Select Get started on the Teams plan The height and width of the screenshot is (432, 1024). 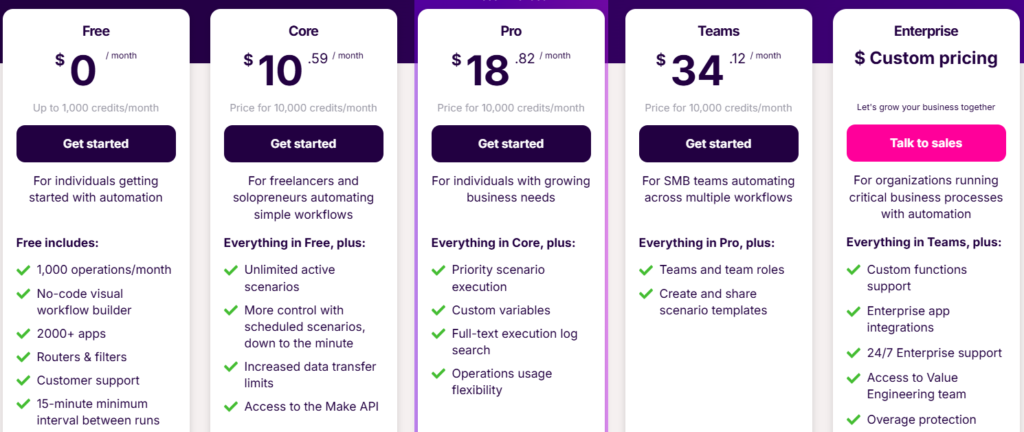click(x=718, y=144)
